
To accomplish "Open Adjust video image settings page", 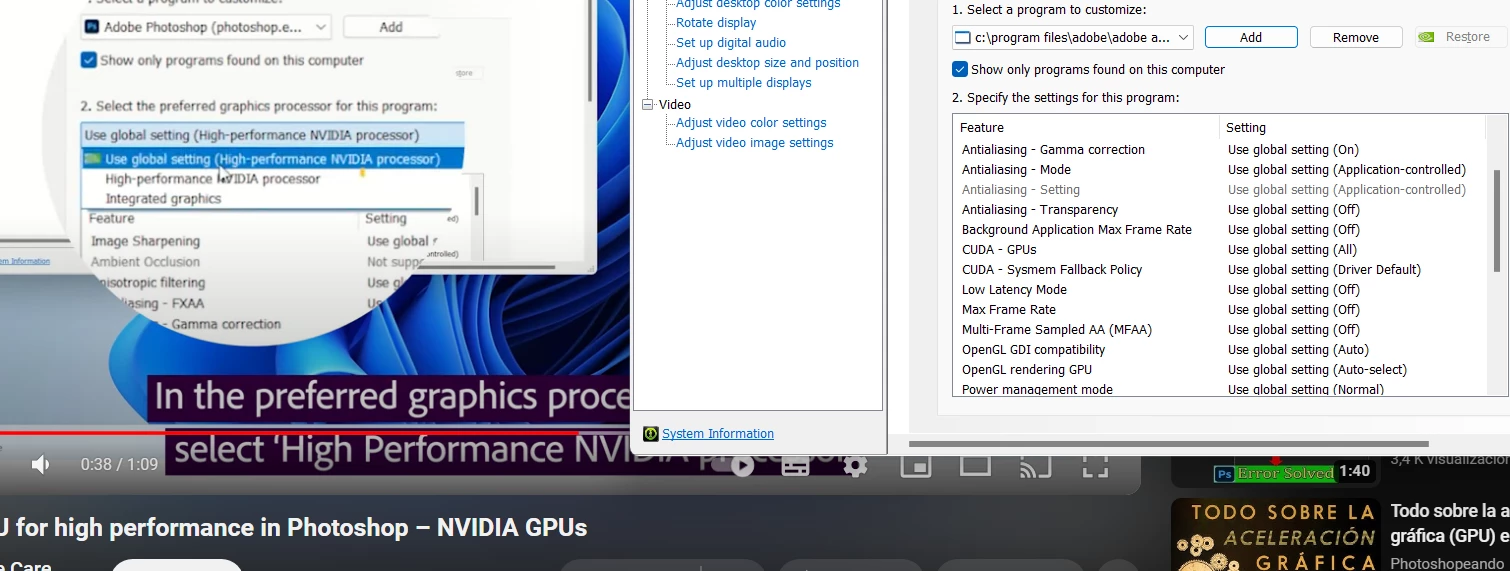I will (754, 142).
